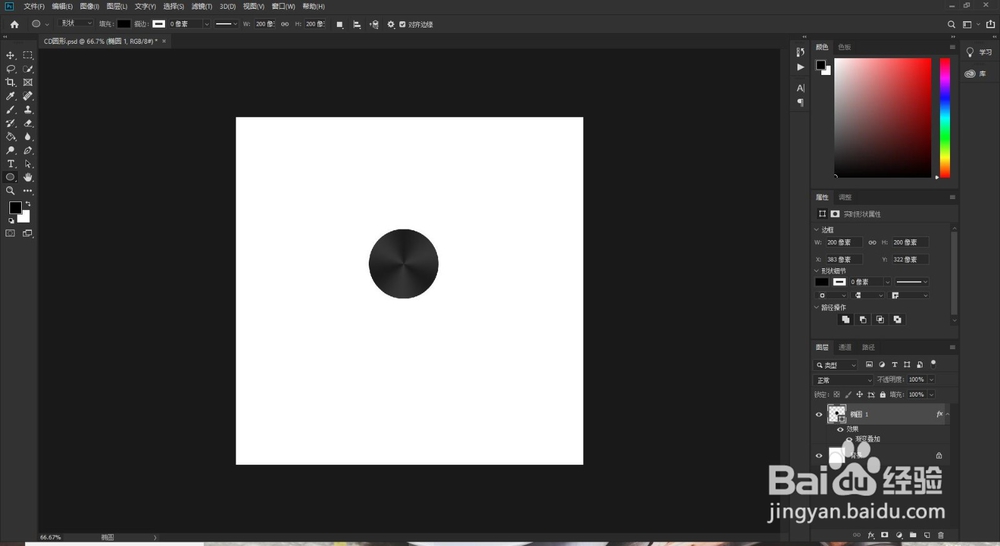Viewport: 1000px width, 546px height.
Task: Select the Rectangular Marquee tool
Action: (27, 55)
